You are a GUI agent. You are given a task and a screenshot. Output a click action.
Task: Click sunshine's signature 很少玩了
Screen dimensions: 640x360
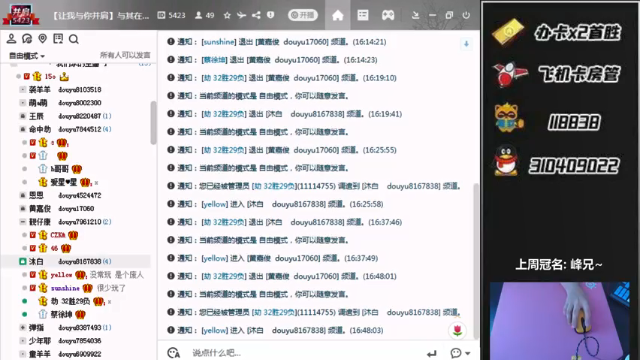pyautogui.click(x=111, y=288)
